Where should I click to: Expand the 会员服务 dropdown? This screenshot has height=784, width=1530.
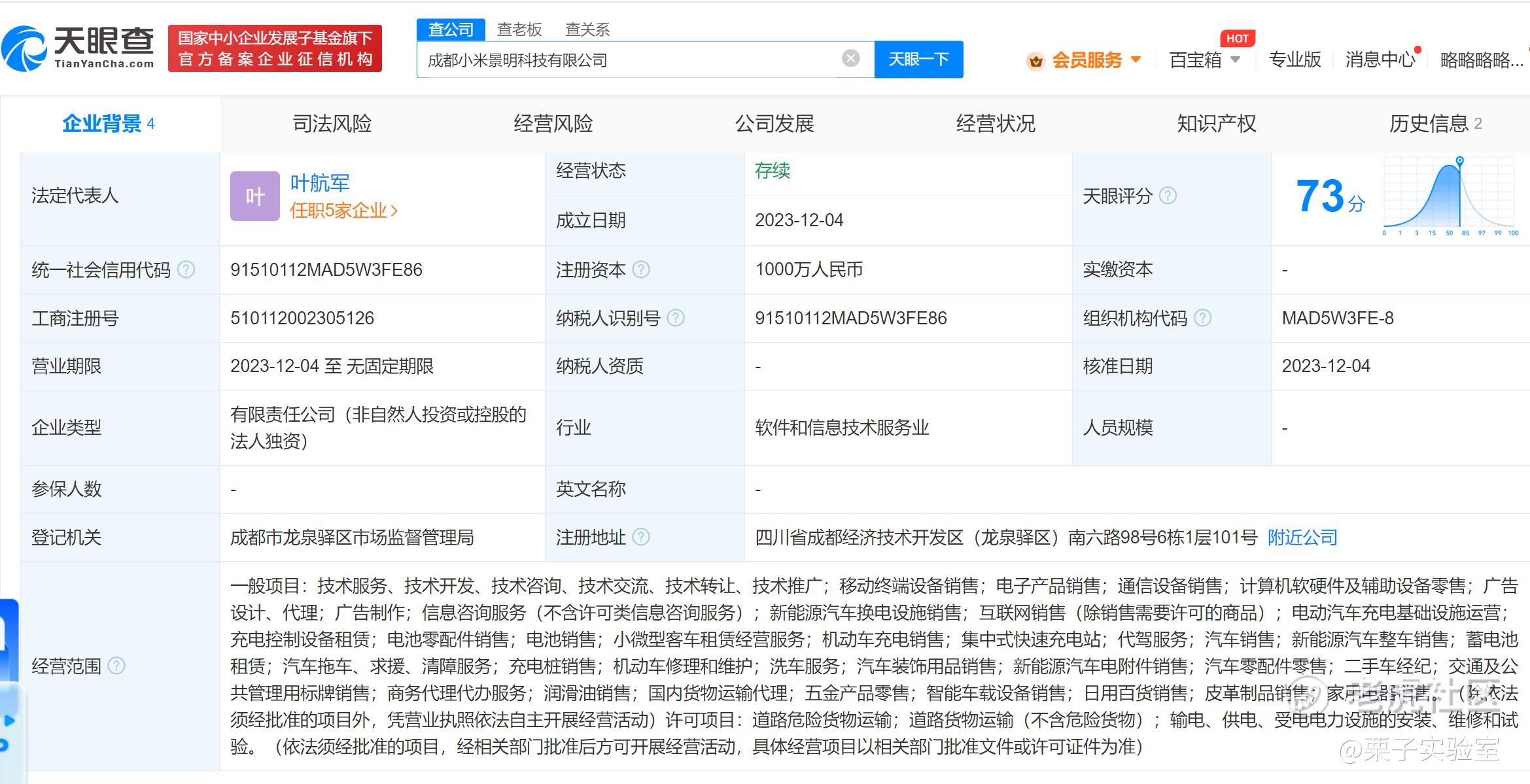pos(1136,60)
